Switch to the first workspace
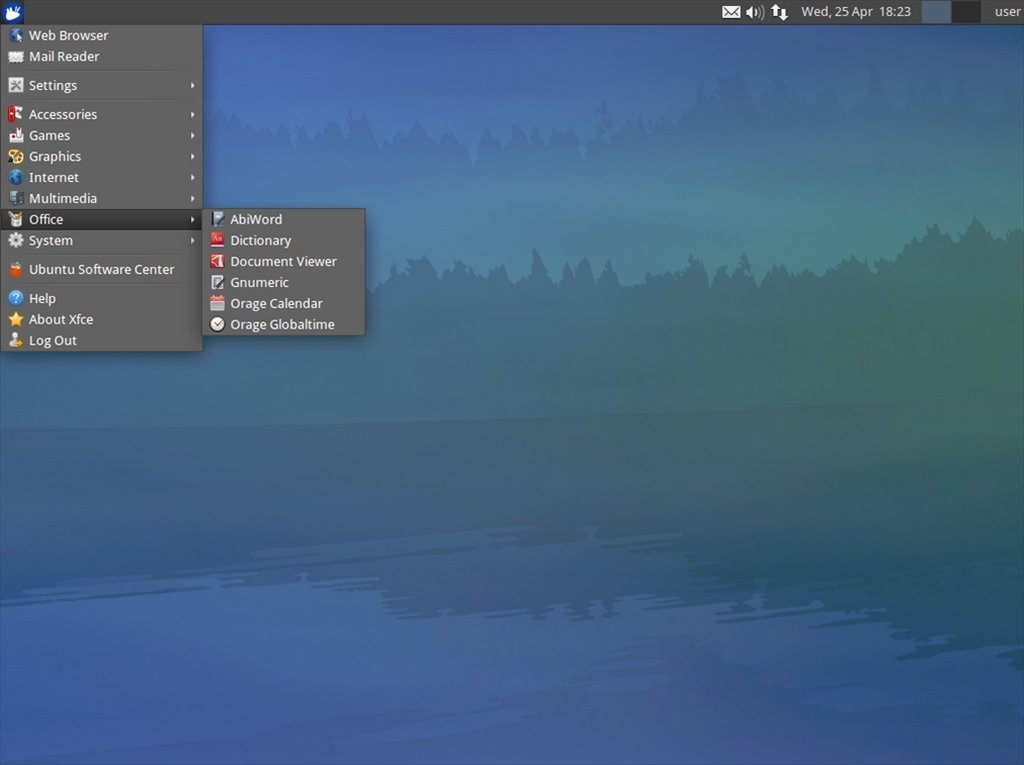 (936, 12)
